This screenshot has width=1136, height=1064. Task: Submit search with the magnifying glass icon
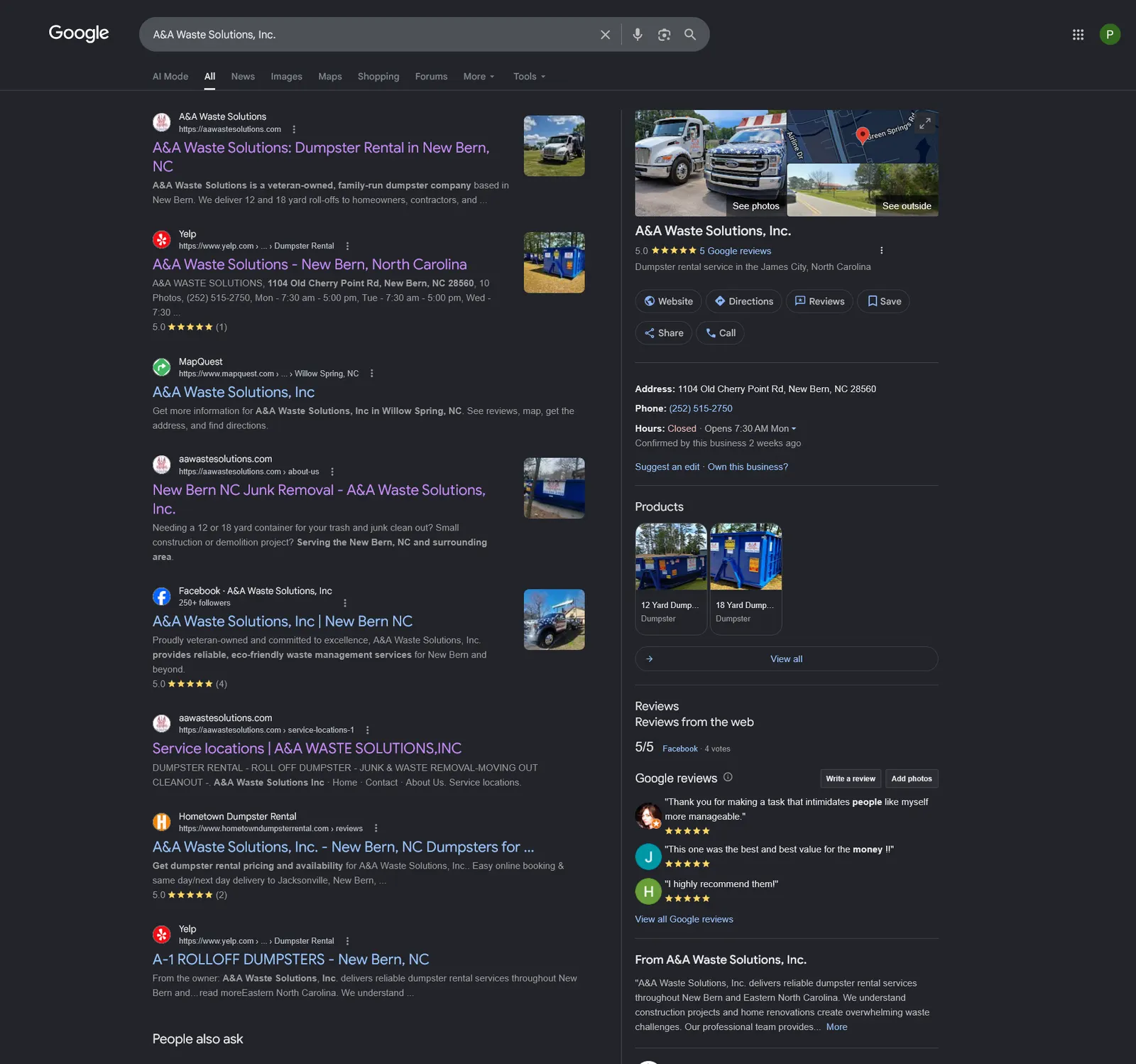[690, 35]
